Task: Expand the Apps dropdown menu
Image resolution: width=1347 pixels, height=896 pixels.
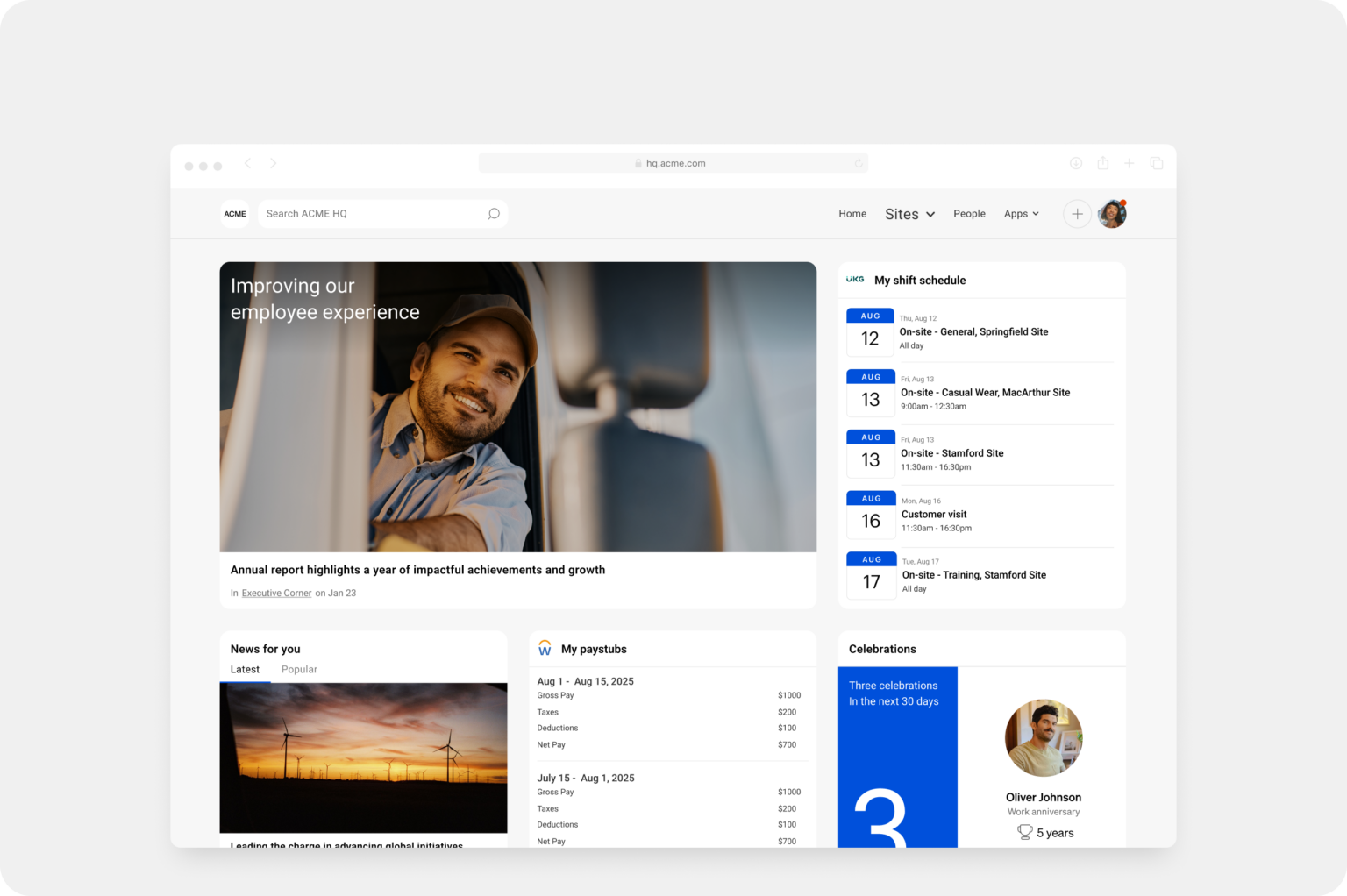Action: coord(1021,214)
